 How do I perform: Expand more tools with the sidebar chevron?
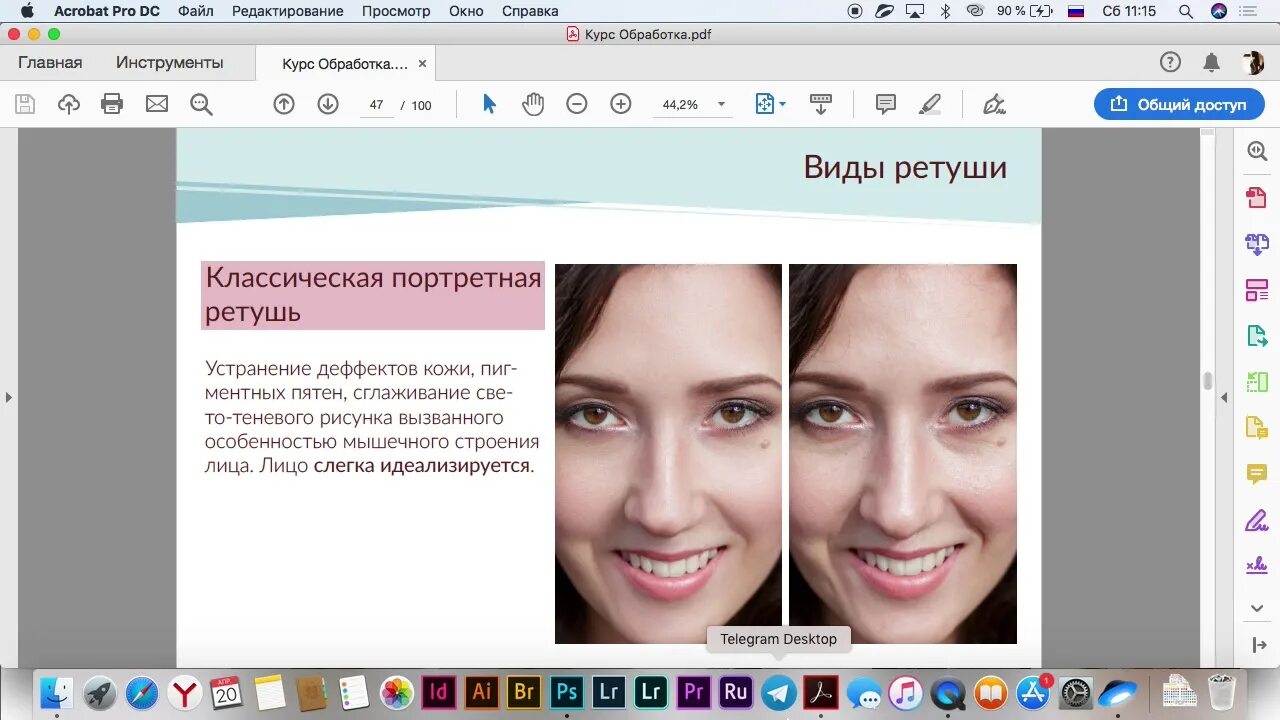point(1256,608)
